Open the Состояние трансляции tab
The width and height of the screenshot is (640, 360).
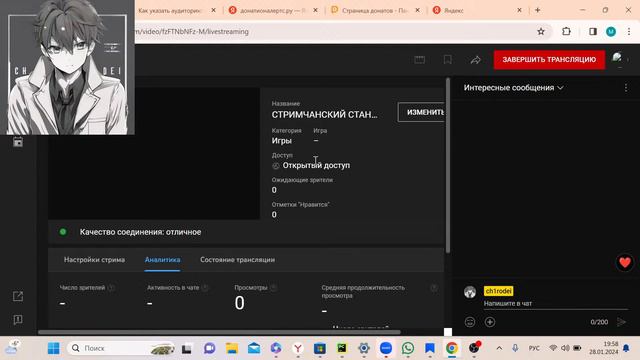pyautogui.click(x=237, y=260)
